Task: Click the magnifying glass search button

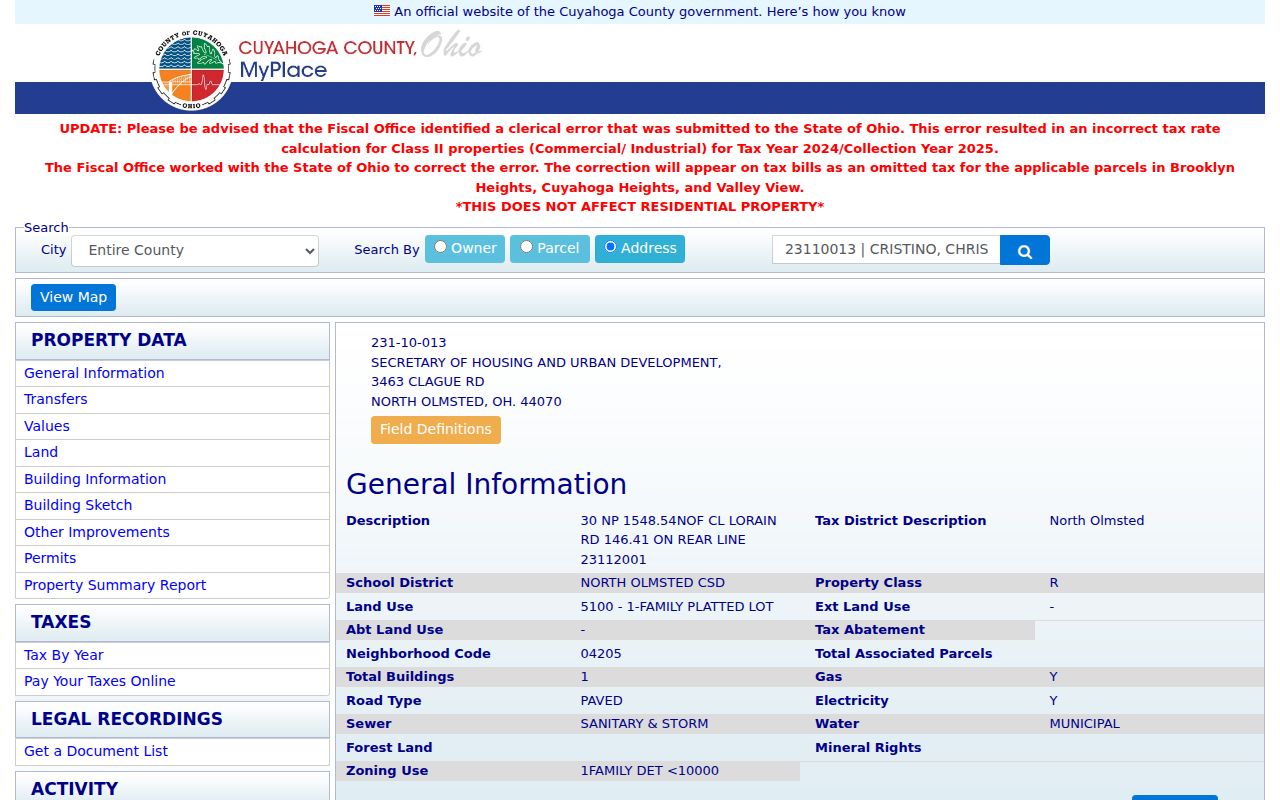Action: click(1024, 250)
